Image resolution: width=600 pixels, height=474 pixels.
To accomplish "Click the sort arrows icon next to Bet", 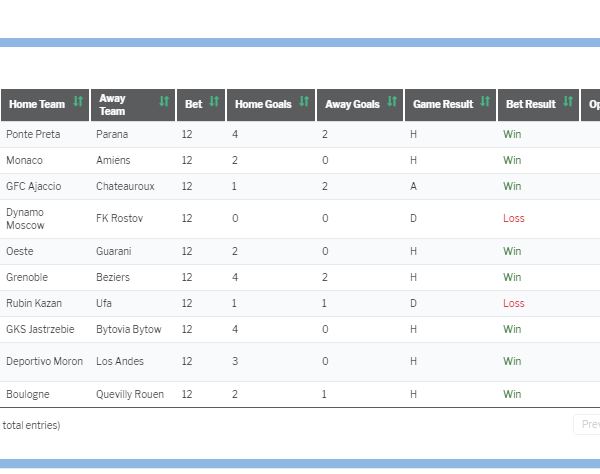I will (x=214, y=103).
